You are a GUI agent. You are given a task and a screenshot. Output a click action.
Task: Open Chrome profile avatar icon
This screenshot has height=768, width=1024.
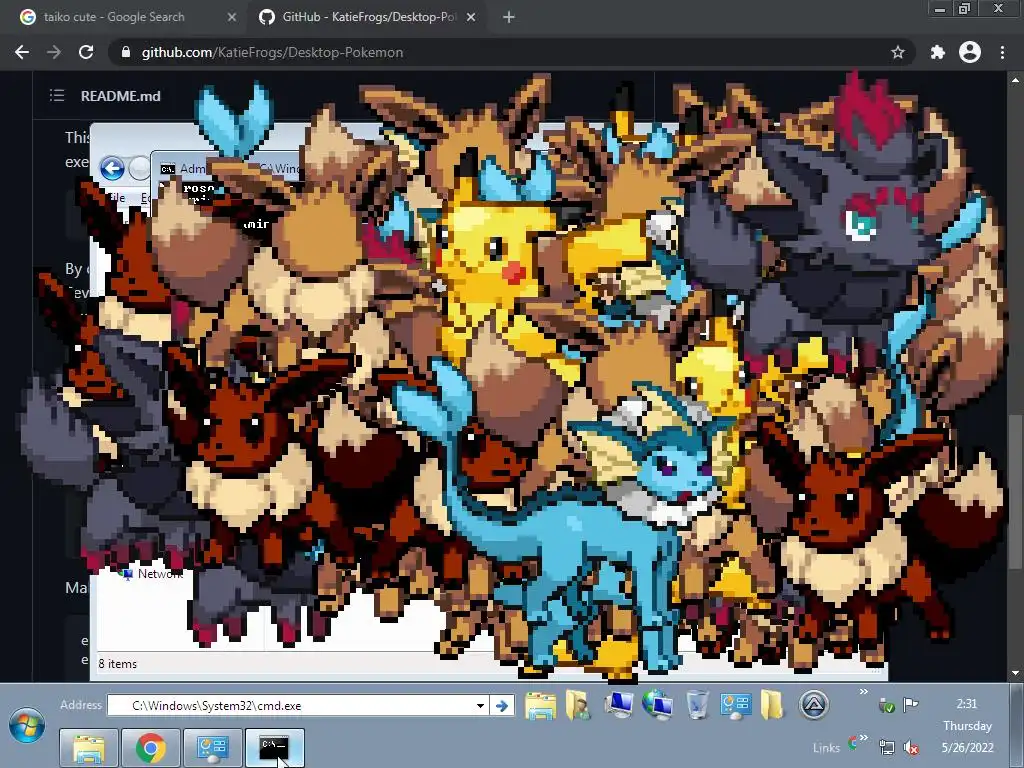coord(970,52)
